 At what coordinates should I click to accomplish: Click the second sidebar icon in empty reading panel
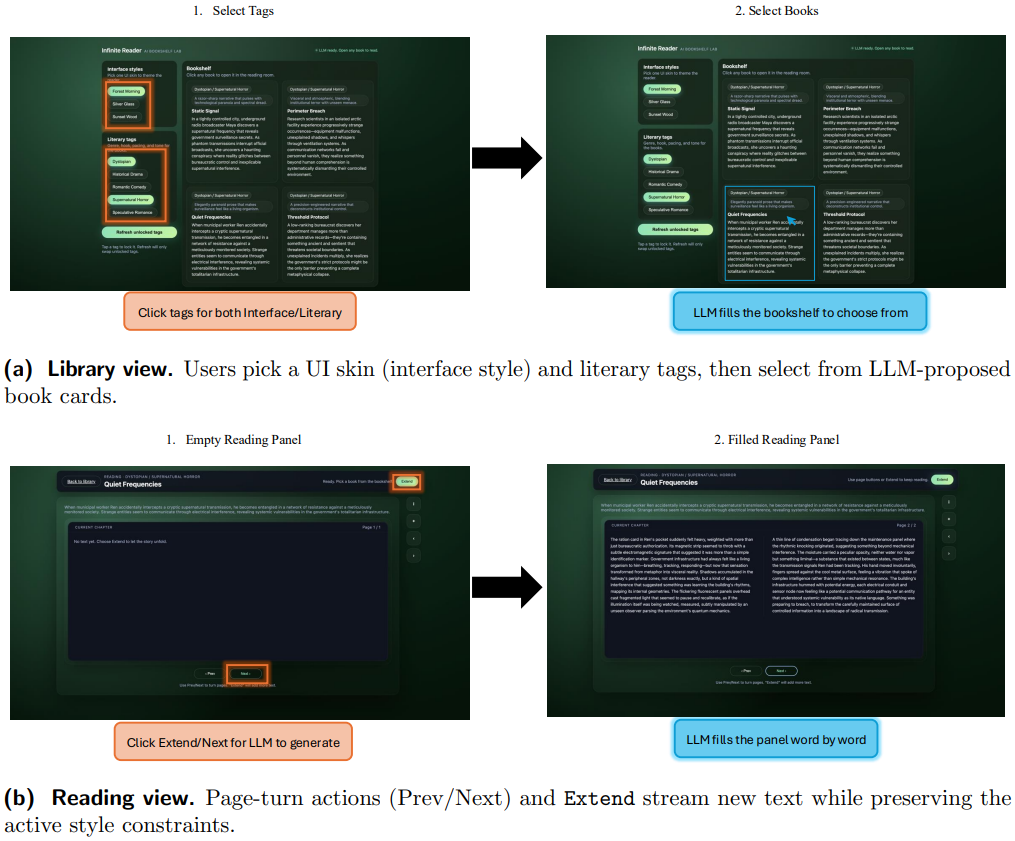point(414,521)
